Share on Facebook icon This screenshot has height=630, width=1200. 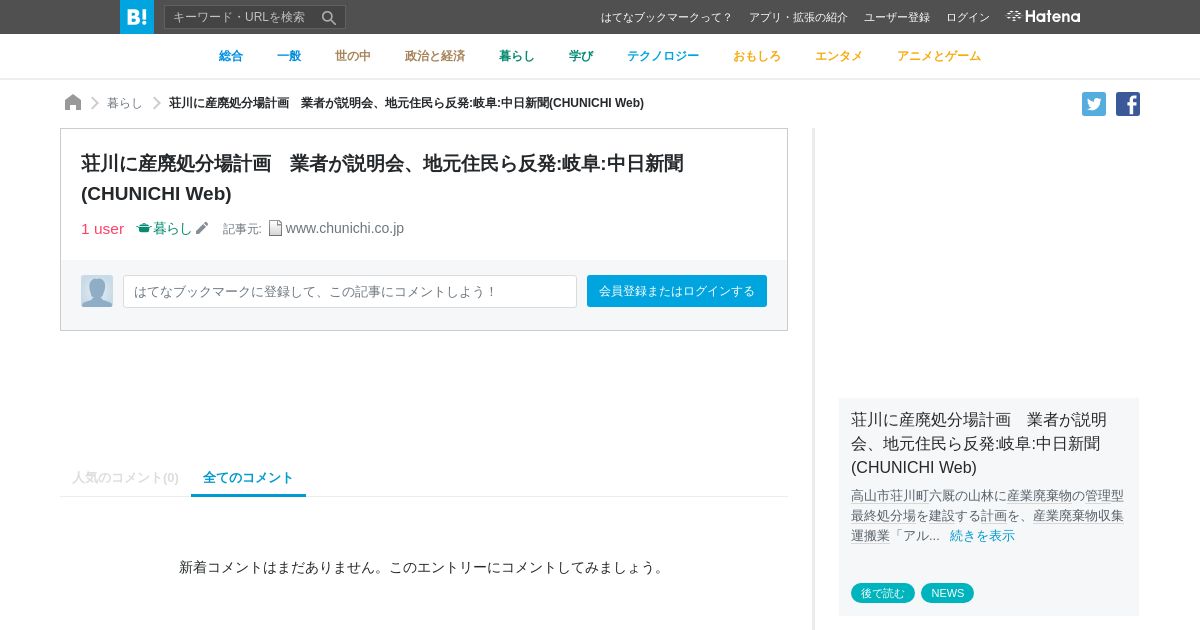(1128, 104)
